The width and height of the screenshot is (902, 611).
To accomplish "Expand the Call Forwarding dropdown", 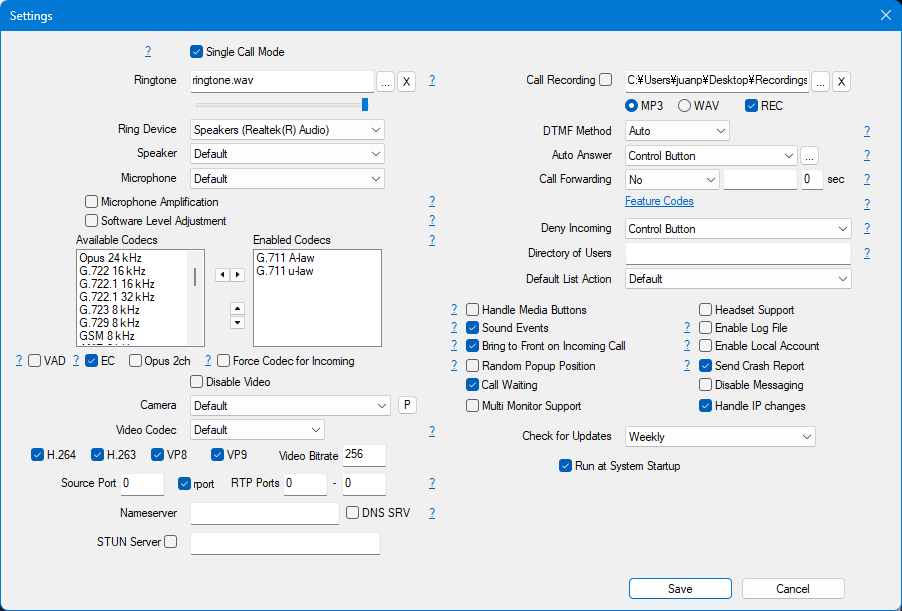I will (672, 180).
